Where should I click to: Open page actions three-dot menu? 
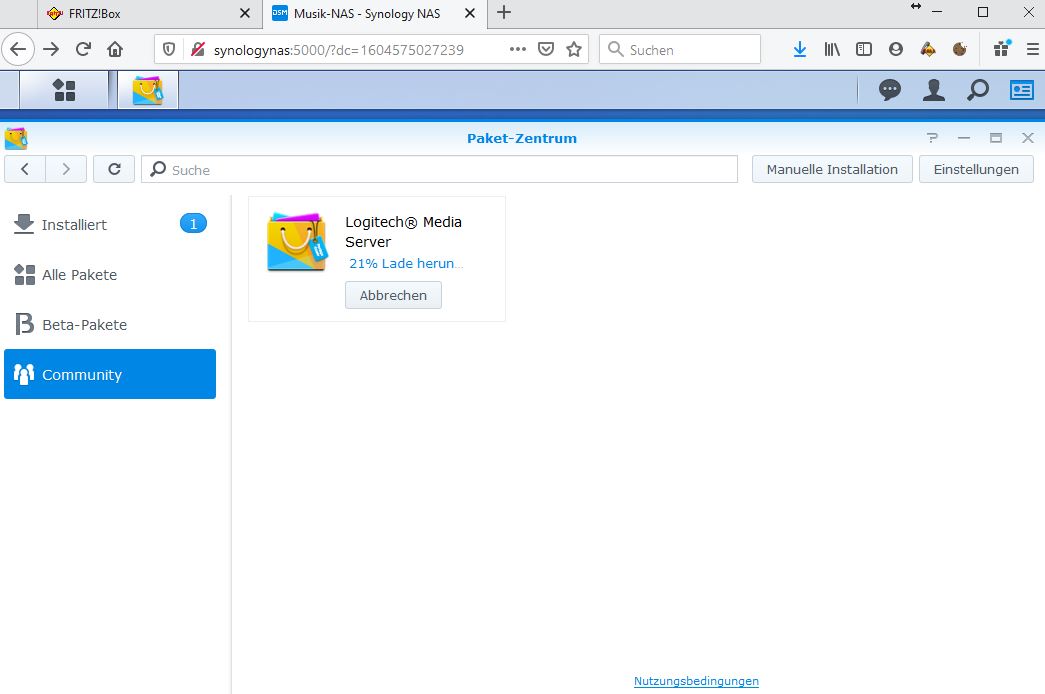518,49
